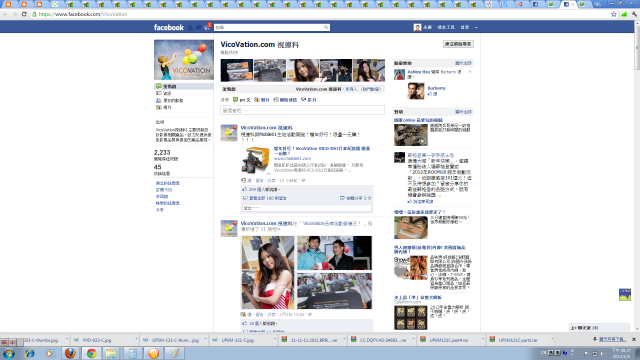Click the facebook logo
This screenshot has height=360, width=640.
(x=169, y=27)
